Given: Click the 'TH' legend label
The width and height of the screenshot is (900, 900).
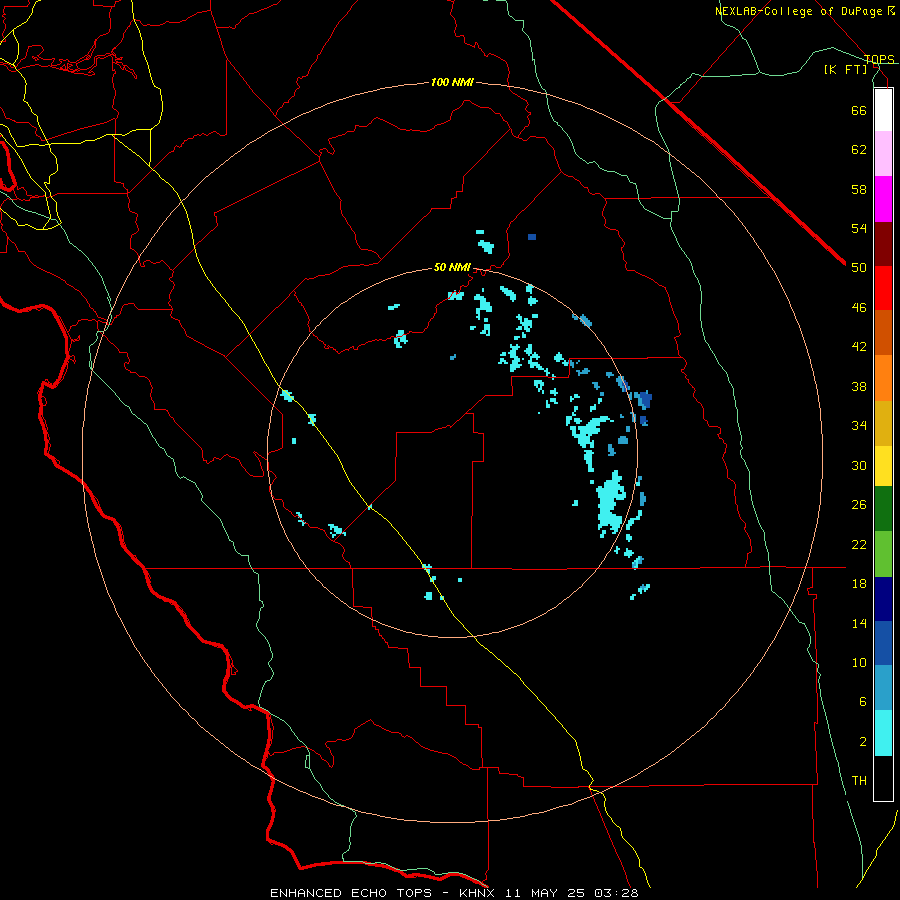Looking at the screenshot, I should [x=859, y=781].
